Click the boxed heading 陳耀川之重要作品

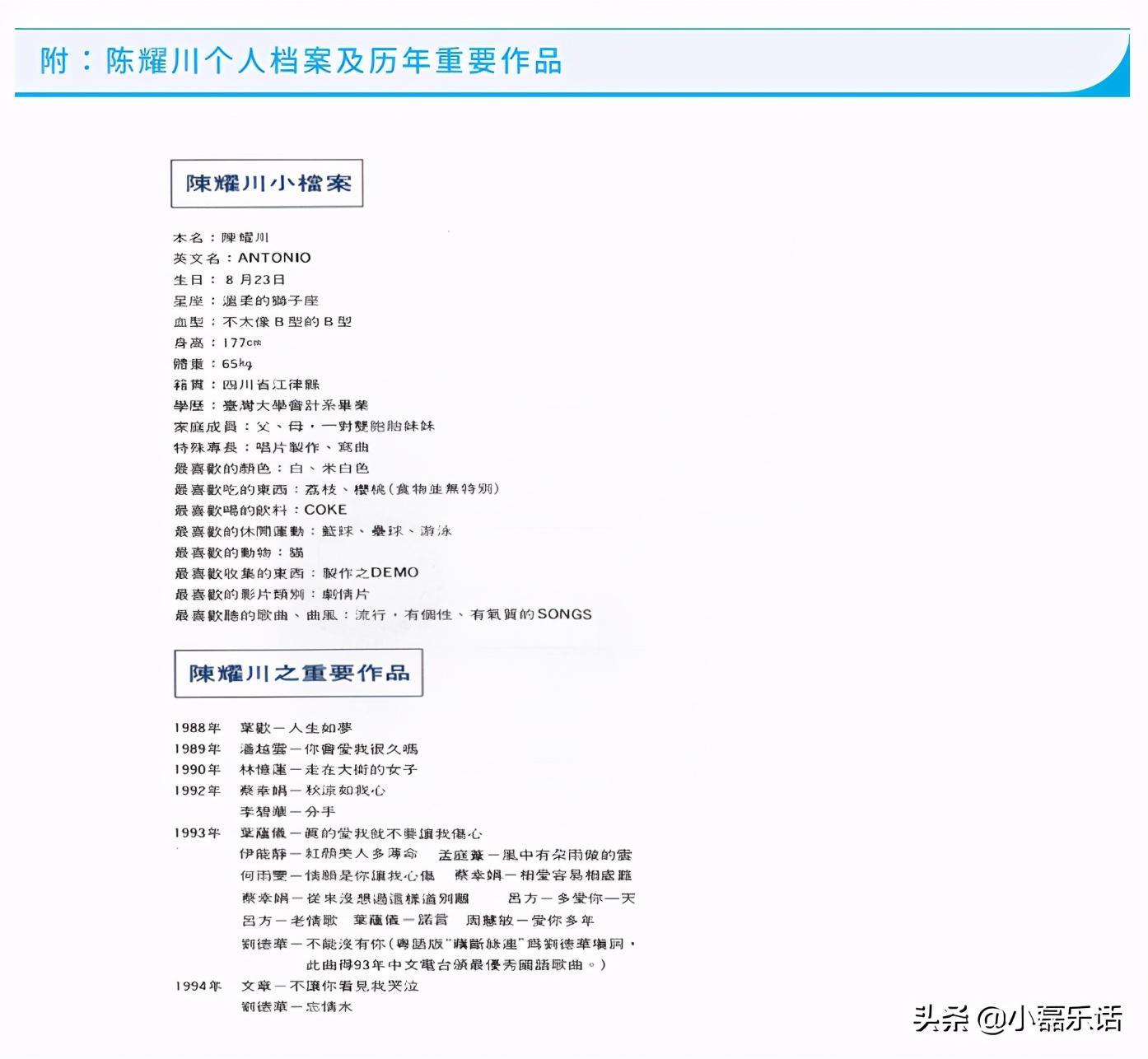point(298,673)
